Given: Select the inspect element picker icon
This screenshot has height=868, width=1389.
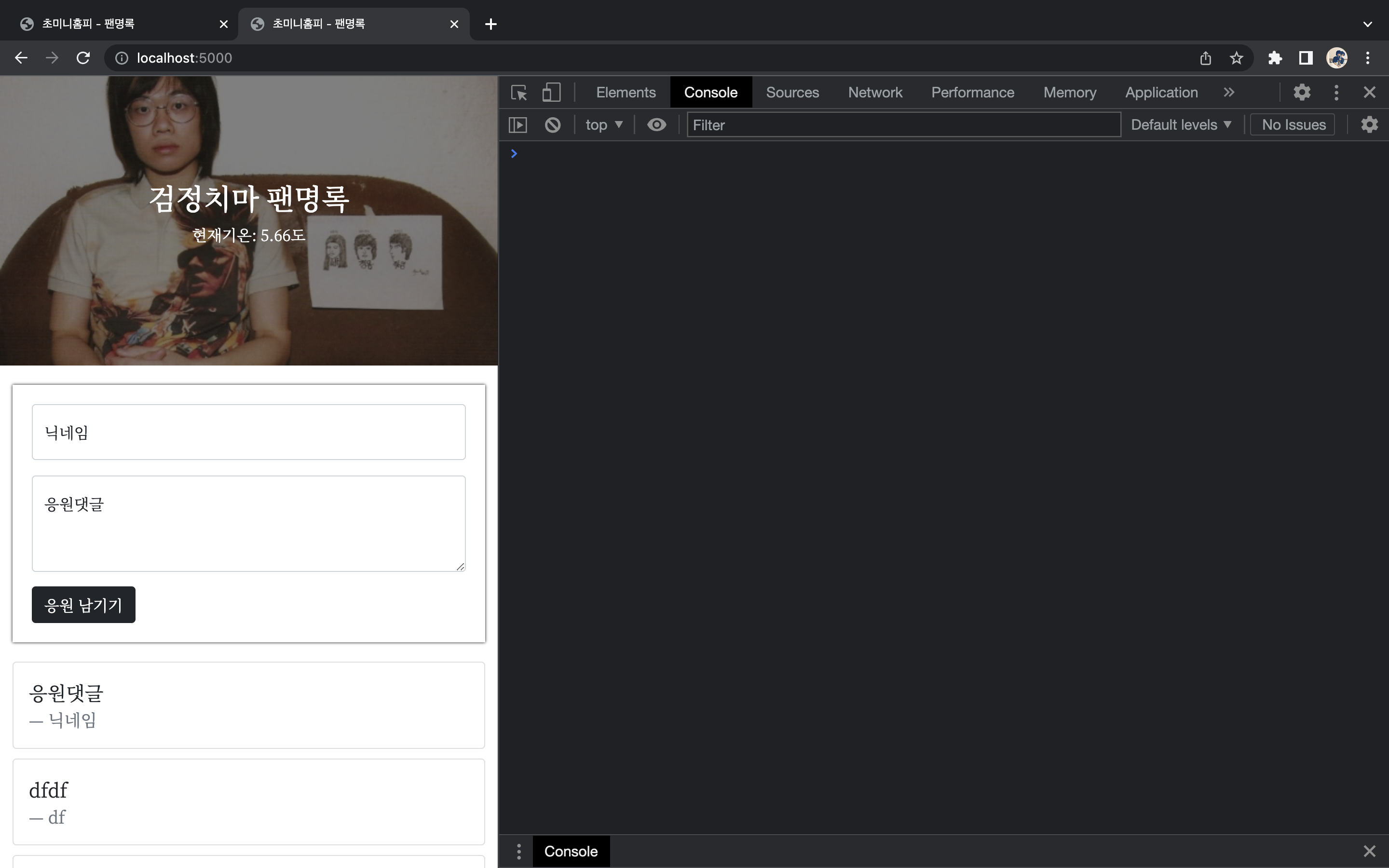Looking at the screenshot, I should click(x=519, y=93).
